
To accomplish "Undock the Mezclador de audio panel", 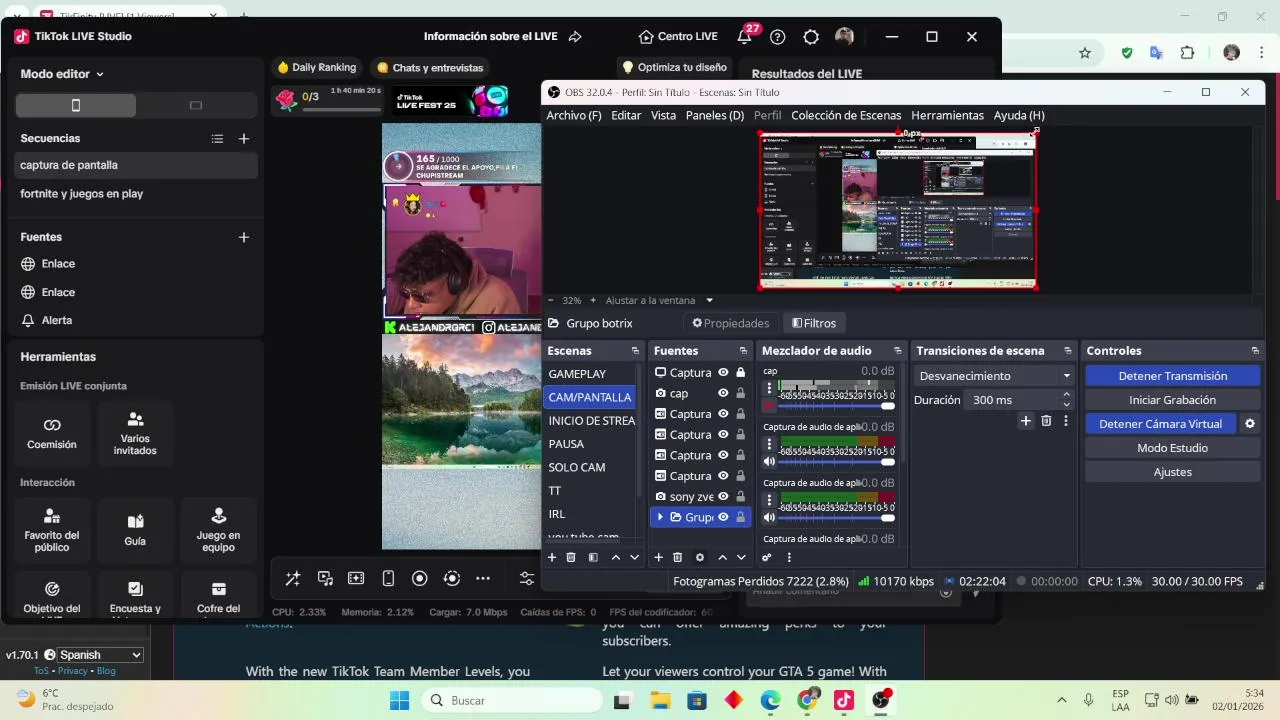I will [x=897, y=351].
